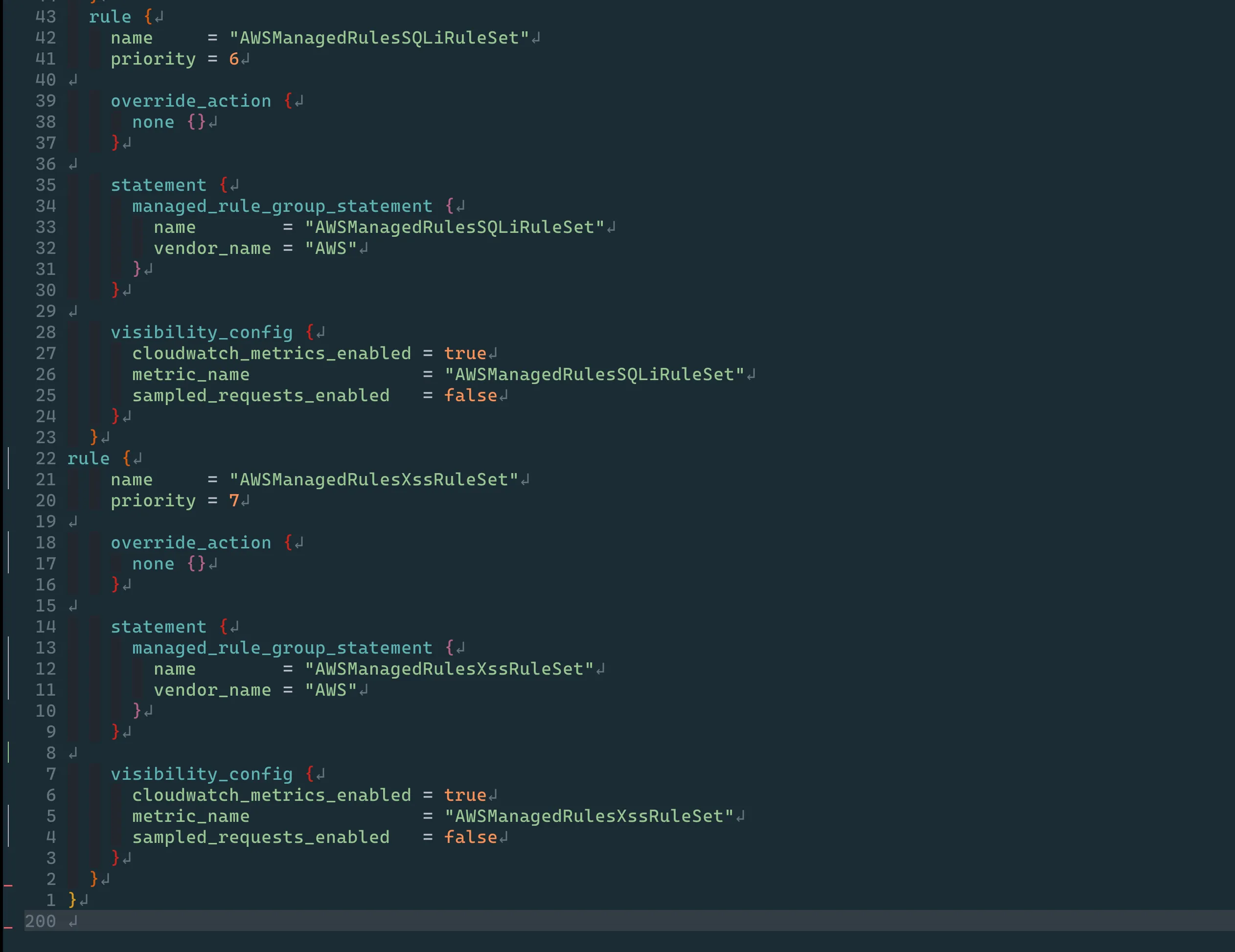Select the "name" attribute on line 12
The image size is (1235, 952).
click(x=175, y=669)
